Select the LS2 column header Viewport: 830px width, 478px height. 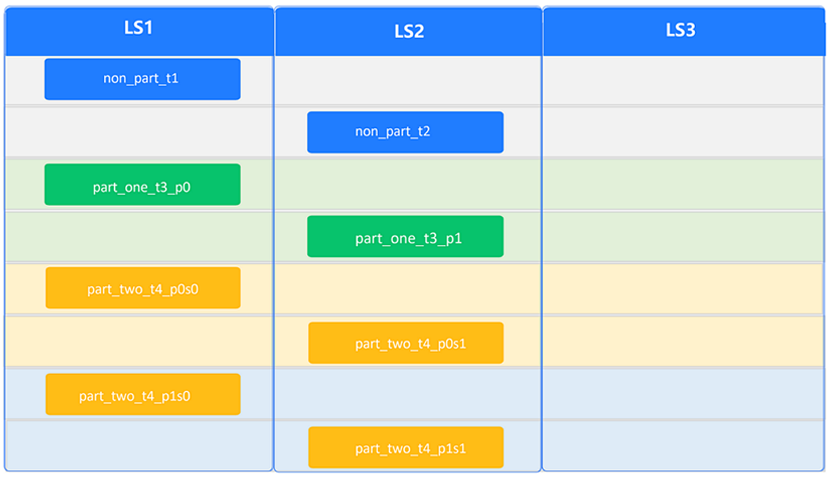tap(408, 31)
